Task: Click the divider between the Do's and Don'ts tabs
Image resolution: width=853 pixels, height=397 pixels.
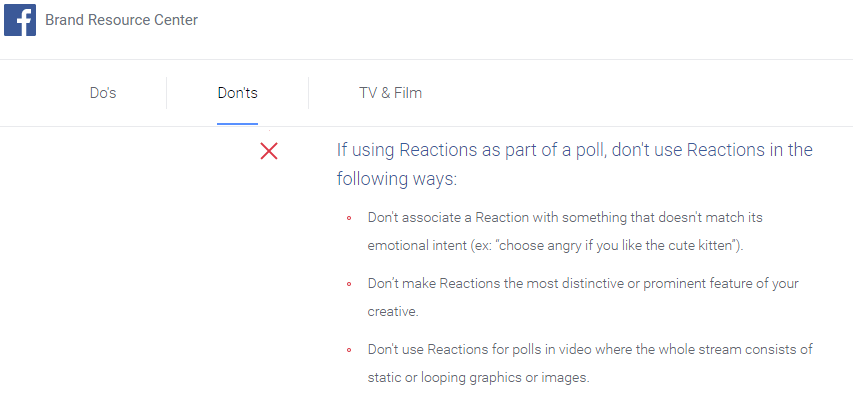Action: [166, 93]
